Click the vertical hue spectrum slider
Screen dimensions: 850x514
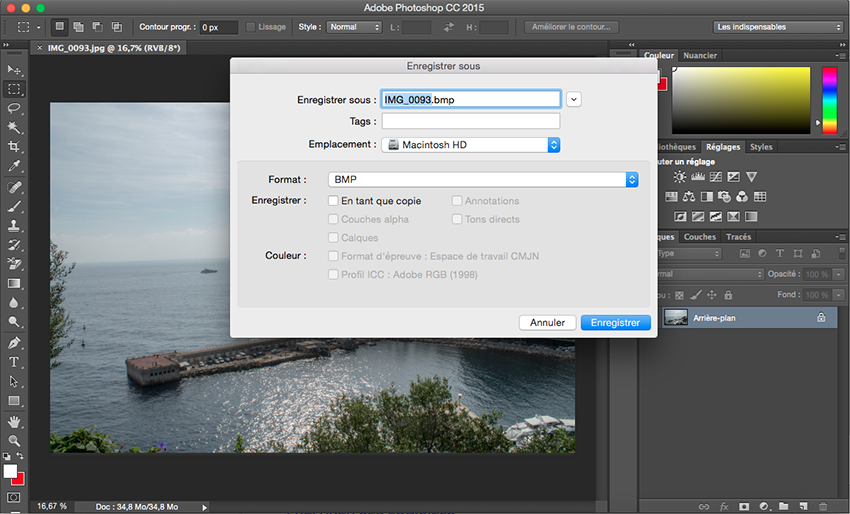[829, 100]
